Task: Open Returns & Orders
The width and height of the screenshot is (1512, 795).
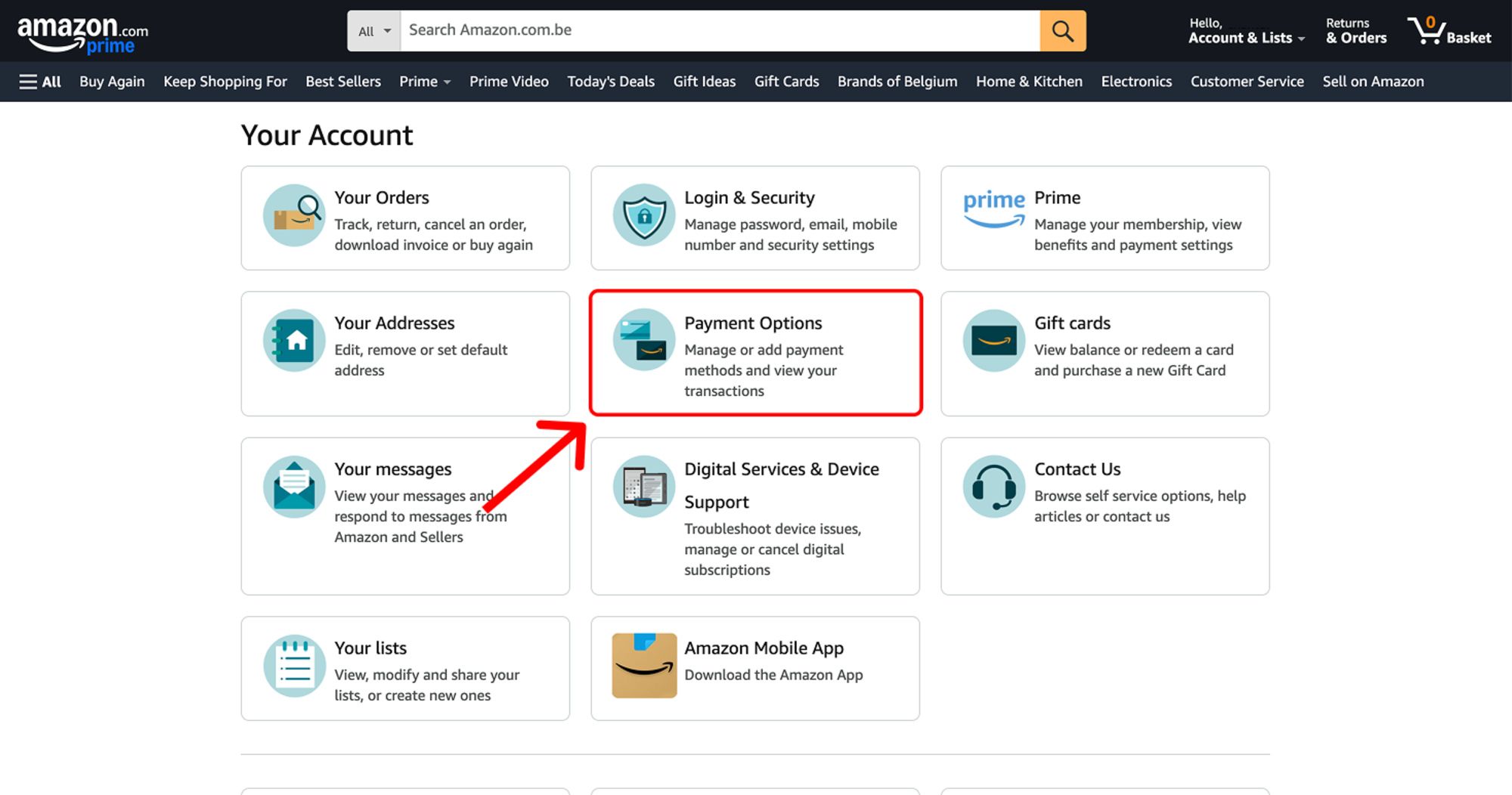Action: pos(1356,31)
